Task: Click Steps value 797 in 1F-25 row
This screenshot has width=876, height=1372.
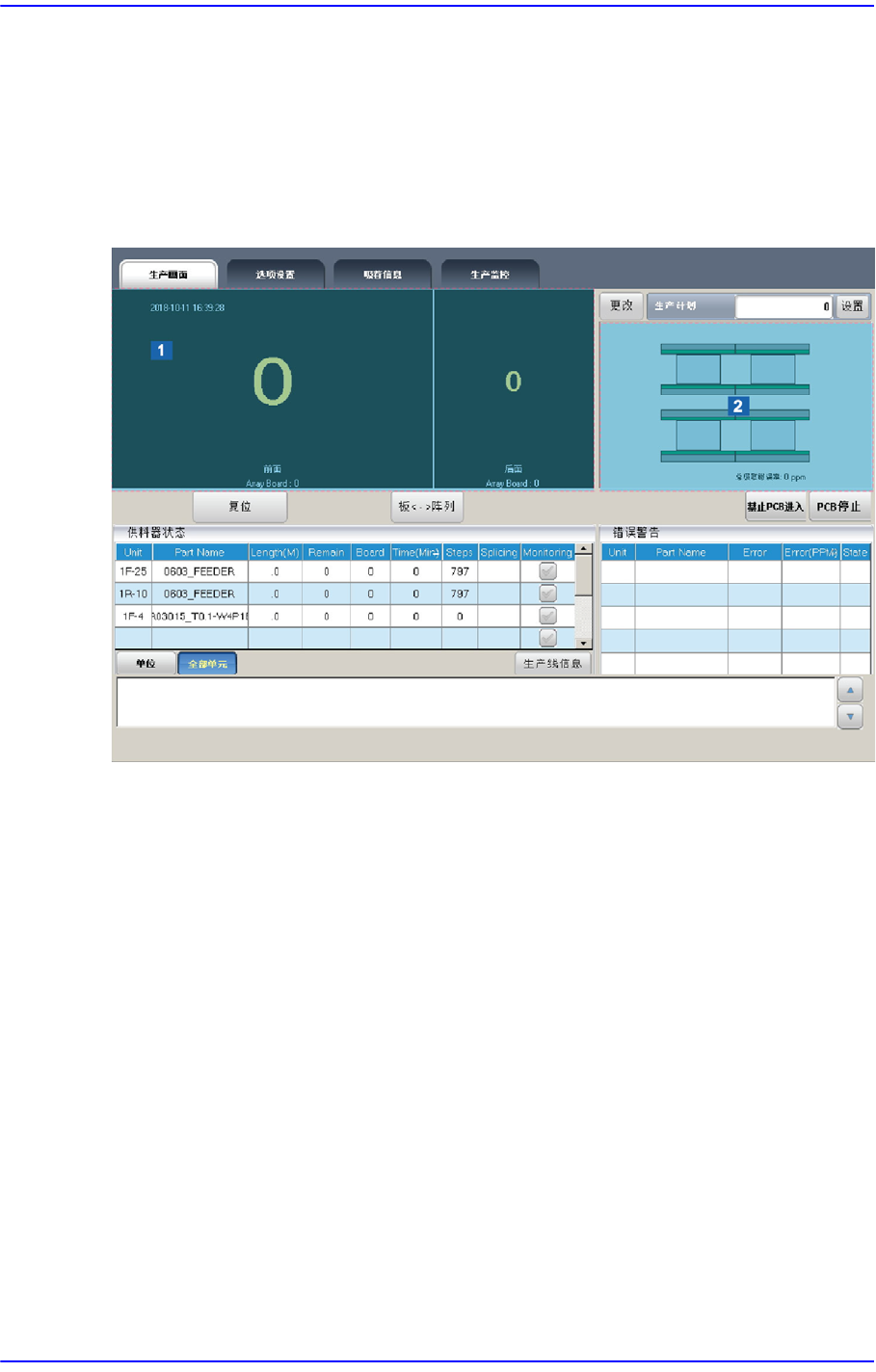Action: 460,571
